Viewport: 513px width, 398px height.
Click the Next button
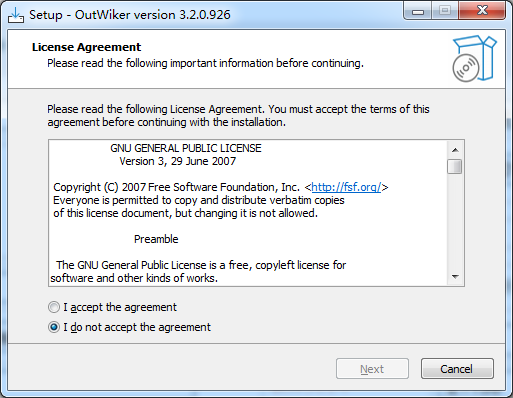click(372, 369)
